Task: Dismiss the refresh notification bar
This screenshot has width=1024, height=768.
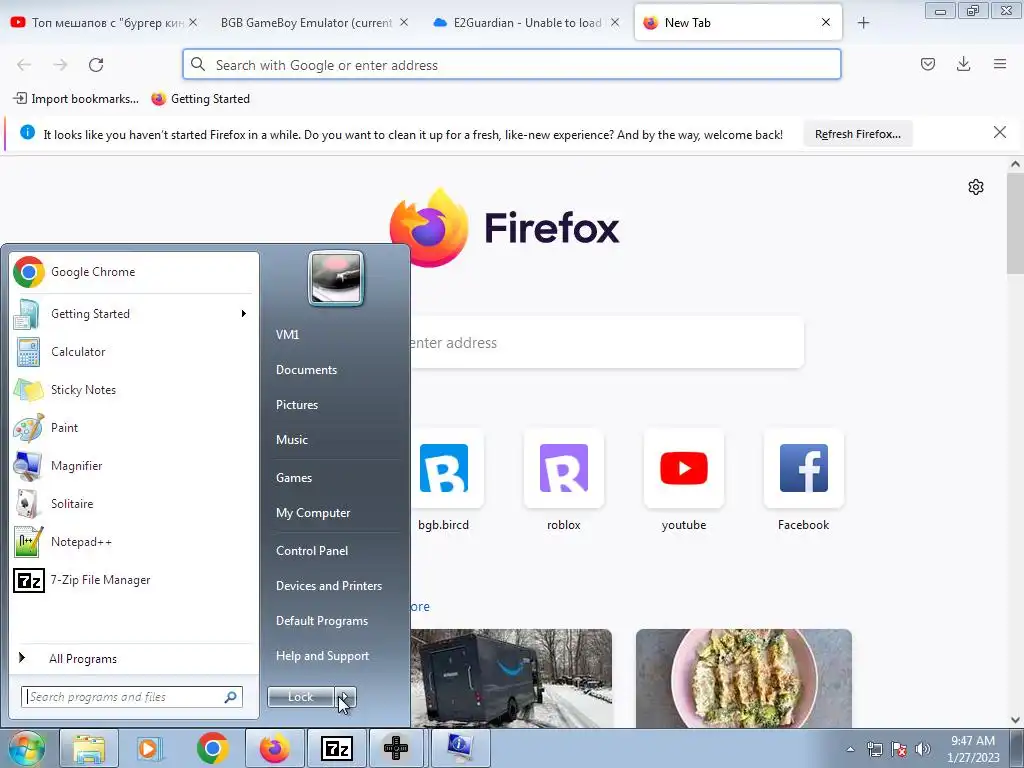Action: click(x=1000, y=133)
